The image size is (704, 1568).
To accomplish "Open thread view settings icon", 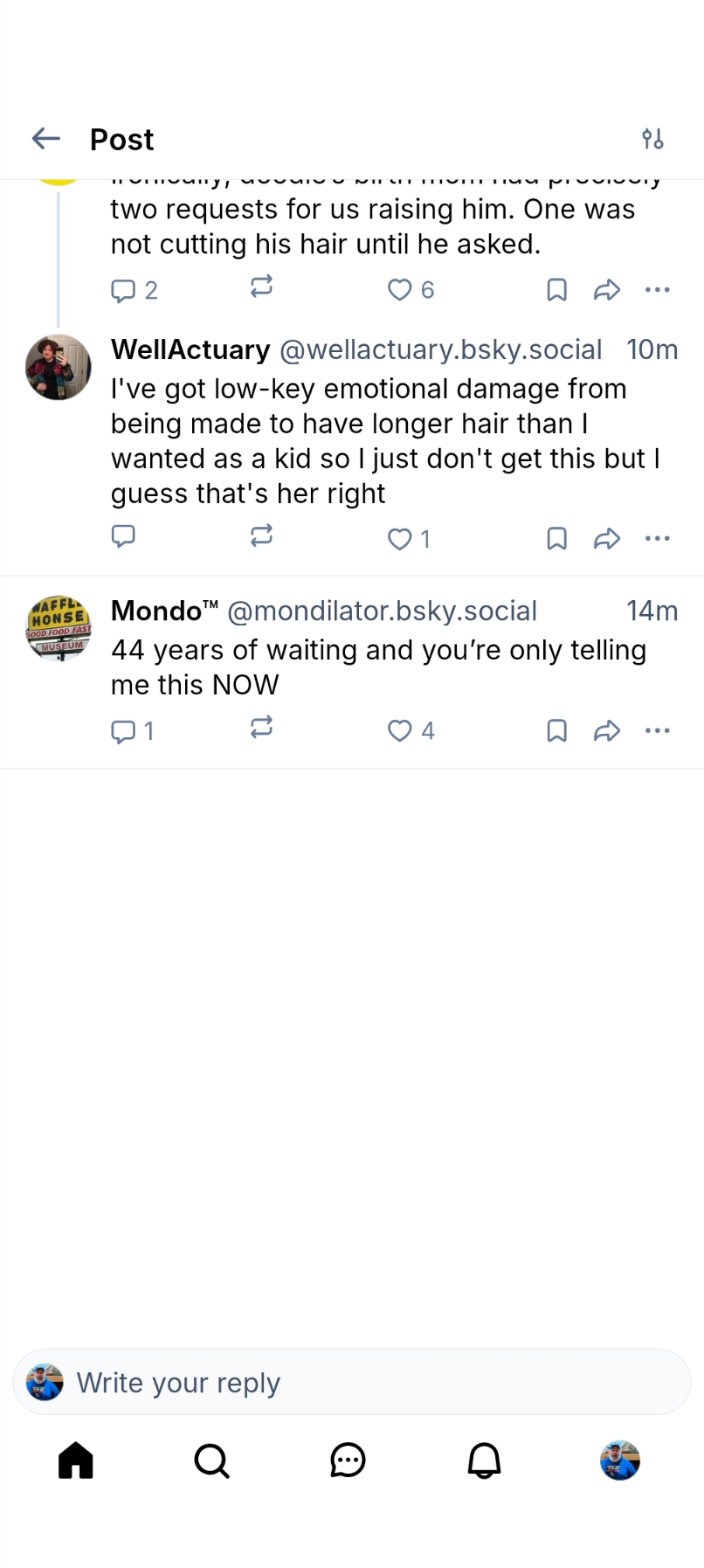I will pos(652,139).
